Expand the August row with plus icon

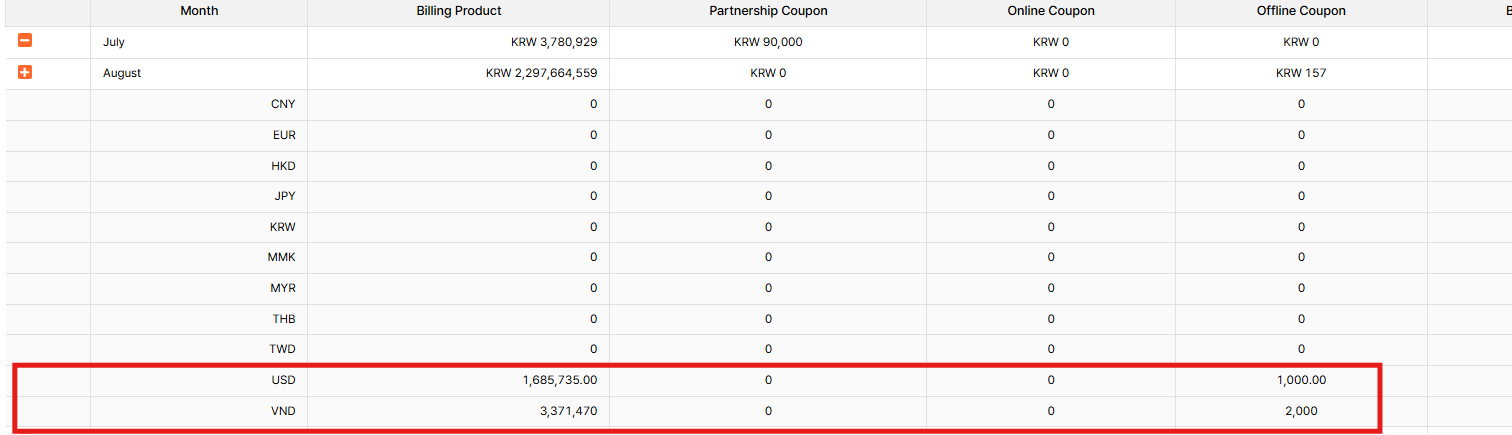[25, 73]
